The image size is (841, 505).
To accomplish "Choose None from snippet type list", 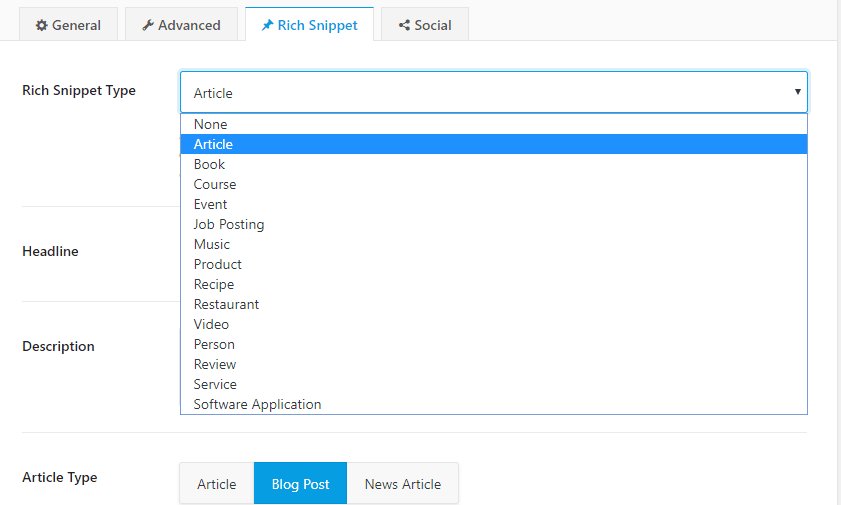I will click(x=493, y=124).
